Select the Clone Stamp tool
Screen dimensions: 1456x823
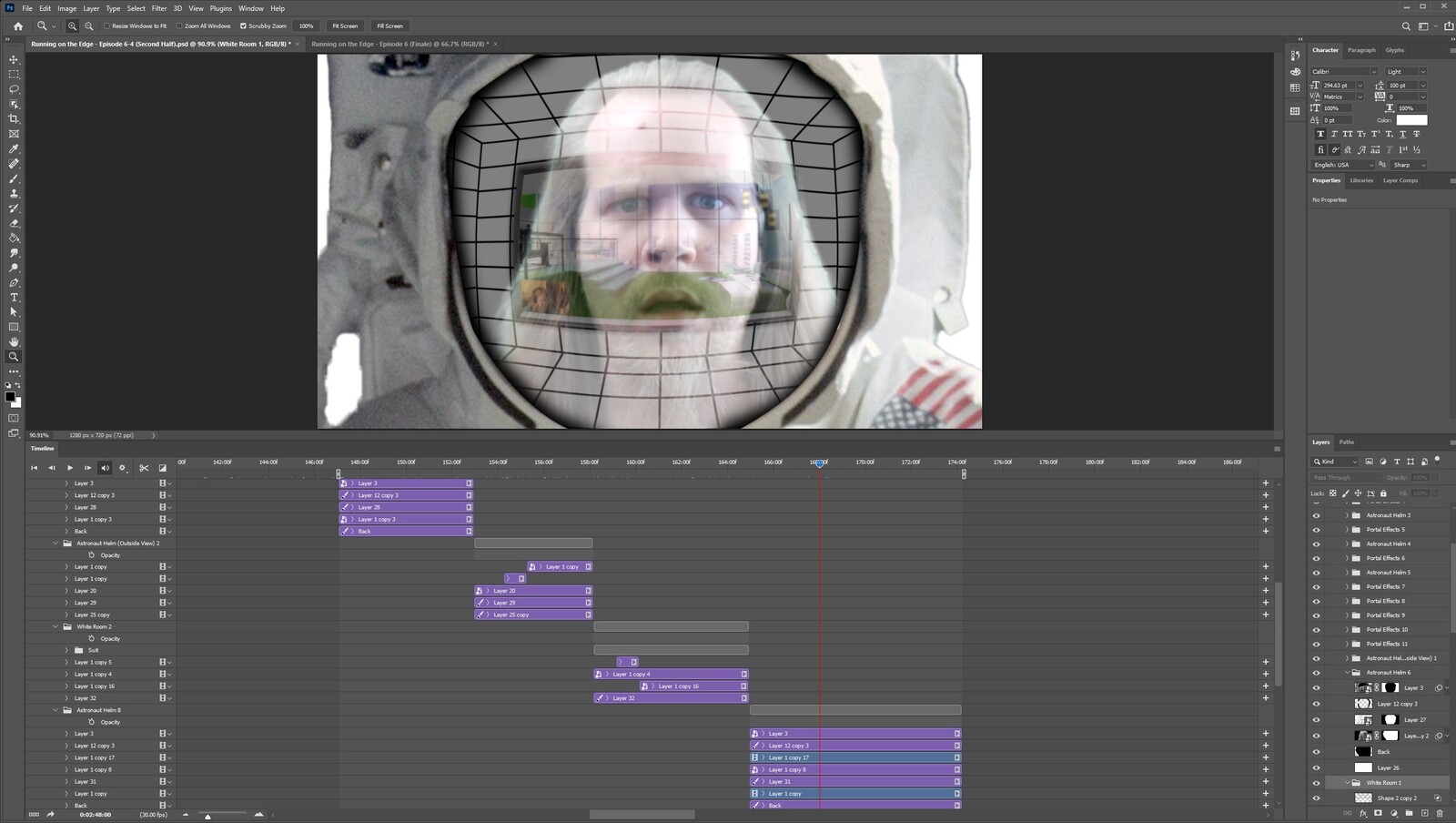(14, 193)
